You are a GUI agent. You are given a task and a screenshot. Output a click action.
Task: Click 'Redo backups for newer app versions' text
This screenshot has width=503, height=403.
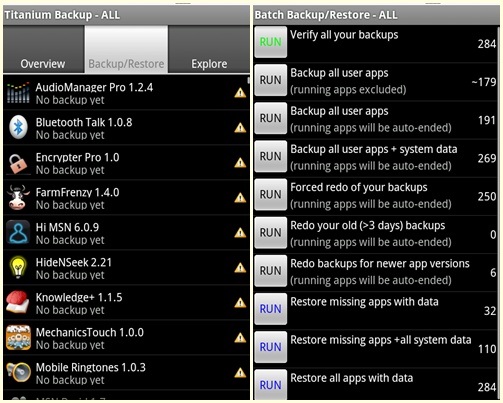[x=380, y=264]
